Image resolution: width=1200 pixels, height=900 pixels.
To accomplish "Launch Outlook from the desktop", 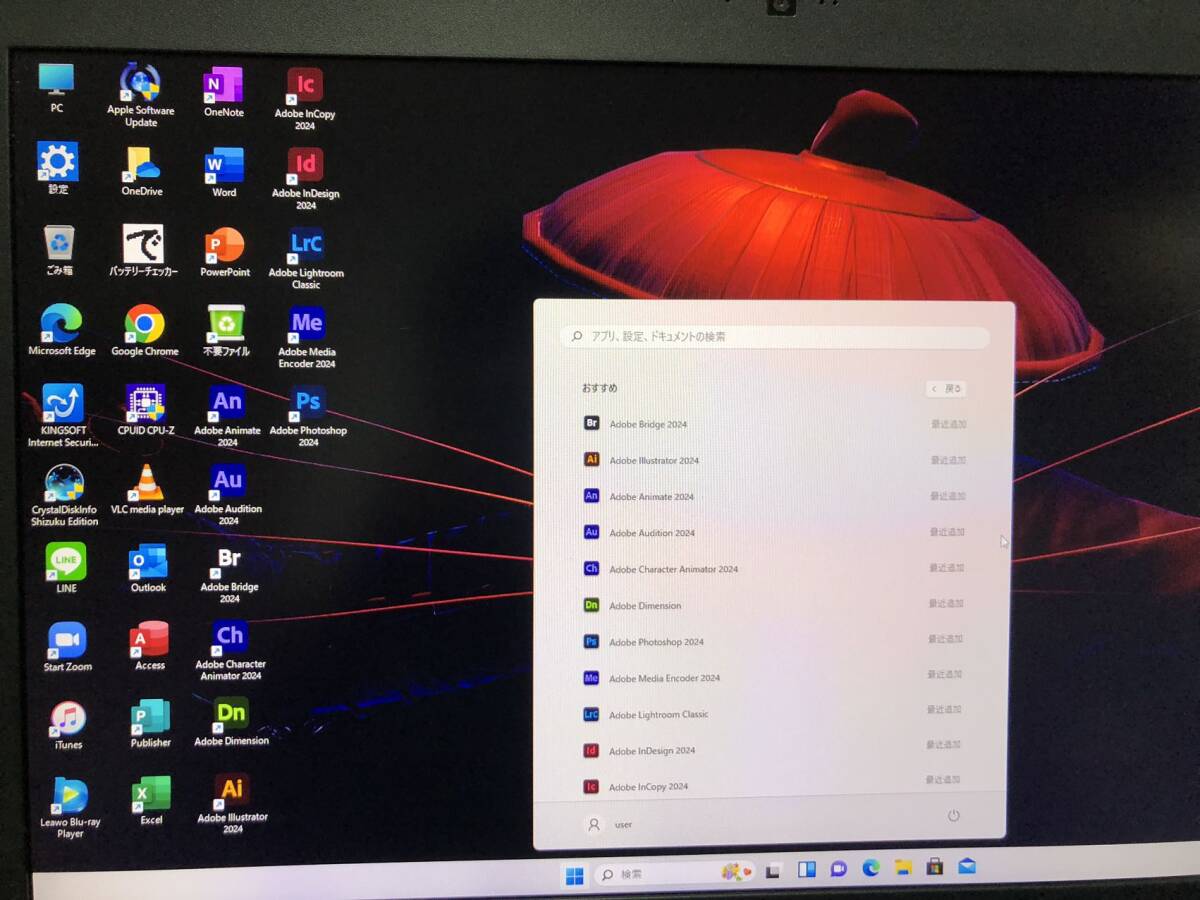I will 148,568.
